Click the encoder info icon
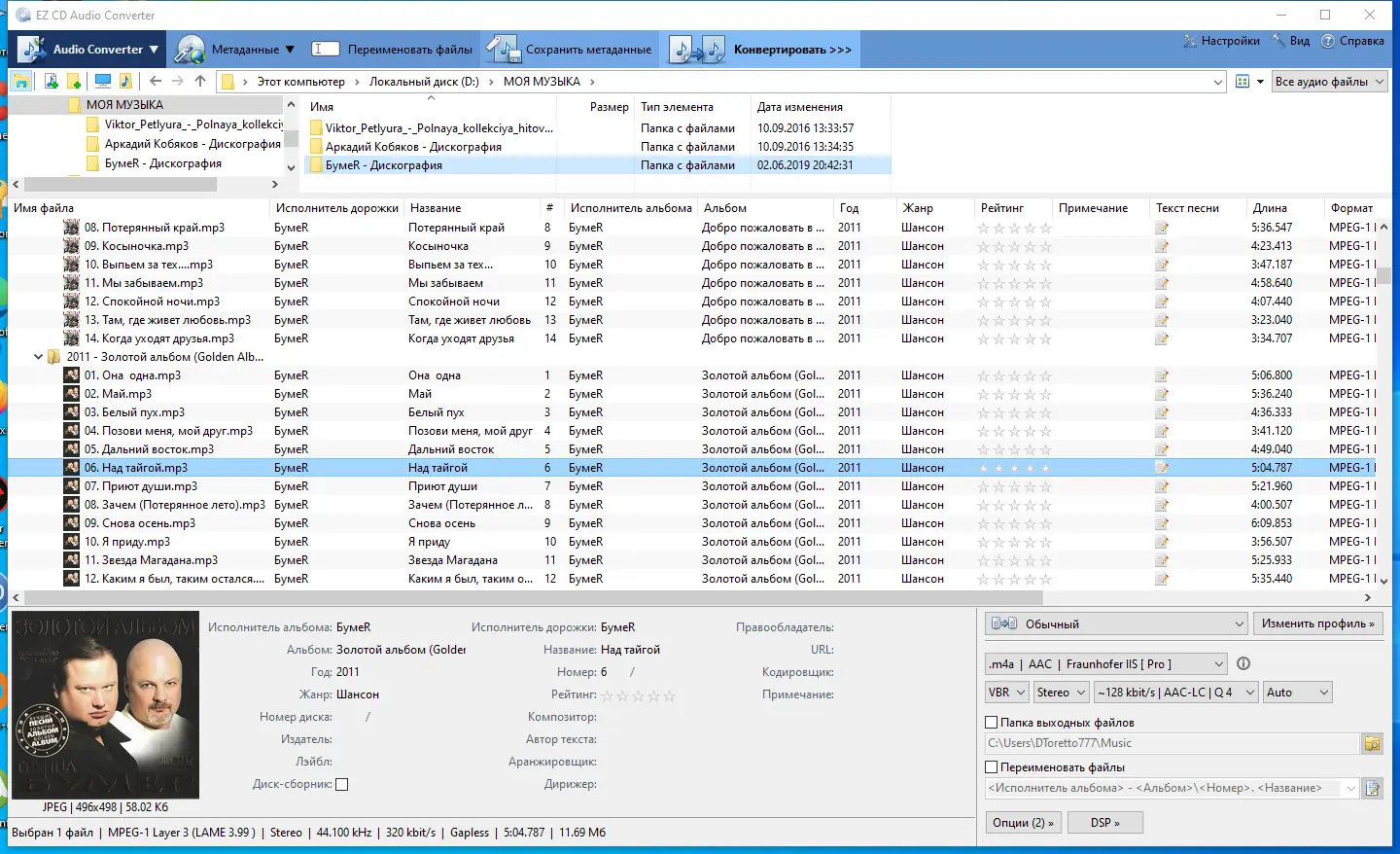 click(1243, 663)
